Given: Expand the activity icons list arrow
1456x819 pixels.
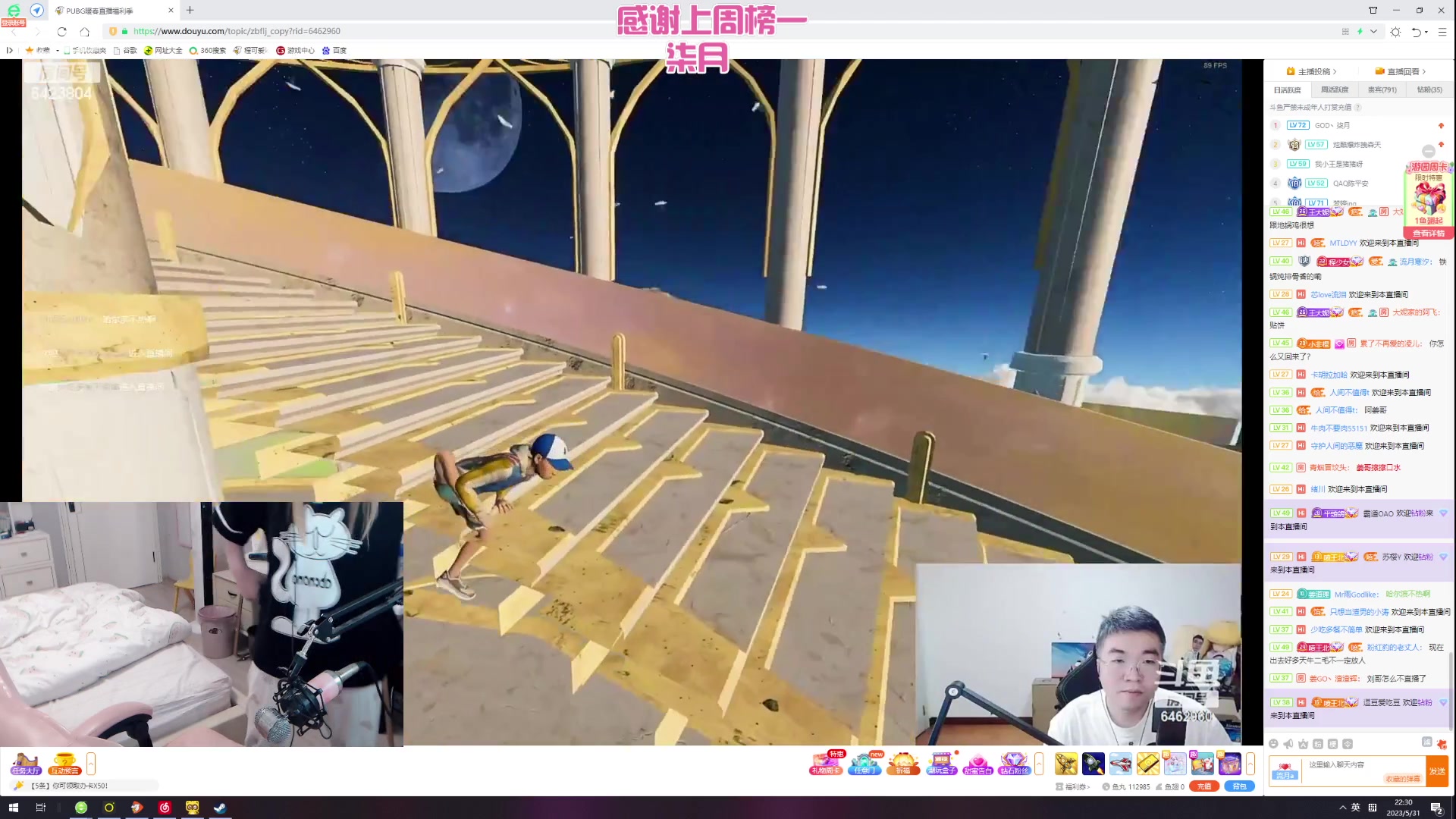Looking at the screenshot, I should pos(1039,764).
